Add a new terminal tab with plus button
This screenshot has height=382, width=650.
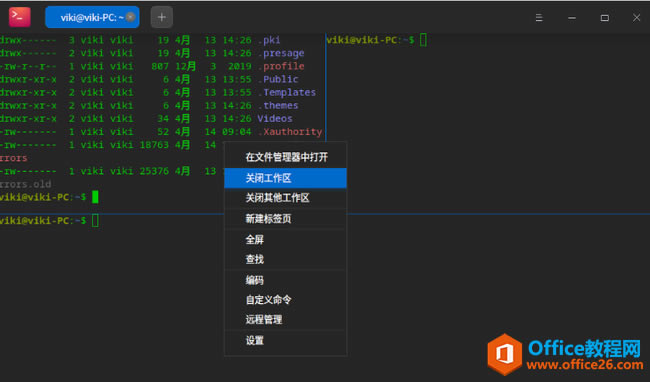tap(162, 17)
